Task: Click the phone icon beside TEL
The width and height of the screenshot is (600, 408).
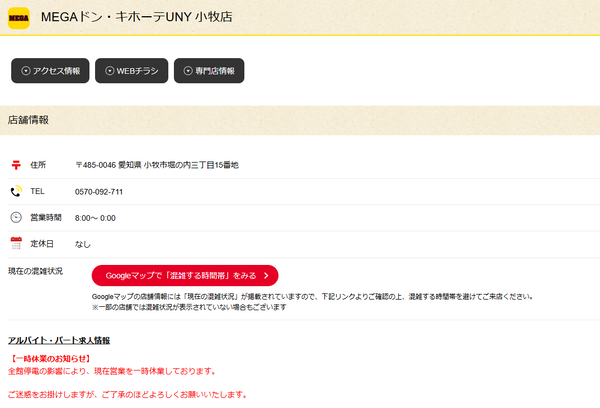Action: [x=16, y=191]
